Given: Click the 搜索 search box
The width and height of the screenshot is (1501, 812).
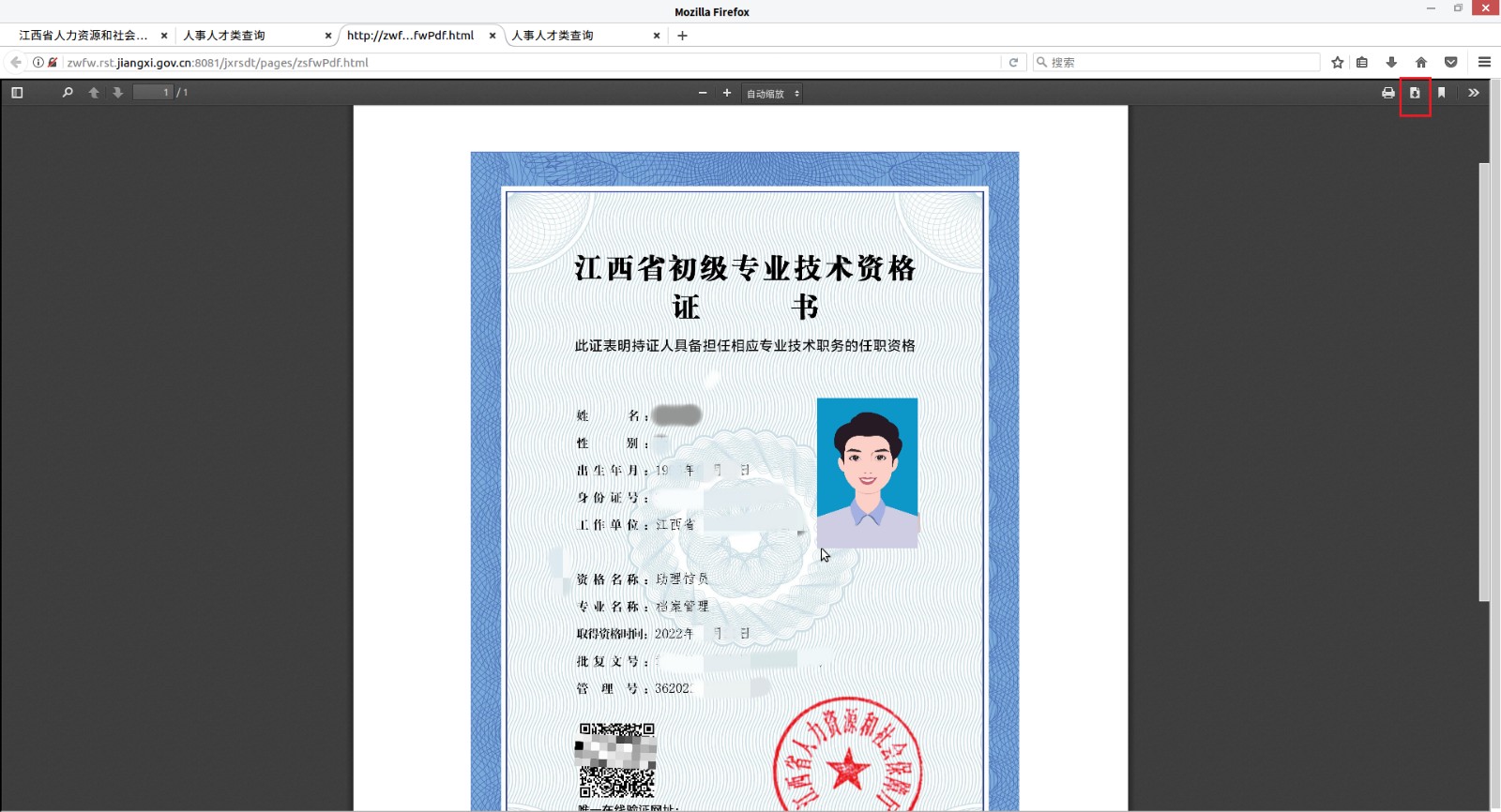Looking at the screenshot, I should (x=1176, y=63).
